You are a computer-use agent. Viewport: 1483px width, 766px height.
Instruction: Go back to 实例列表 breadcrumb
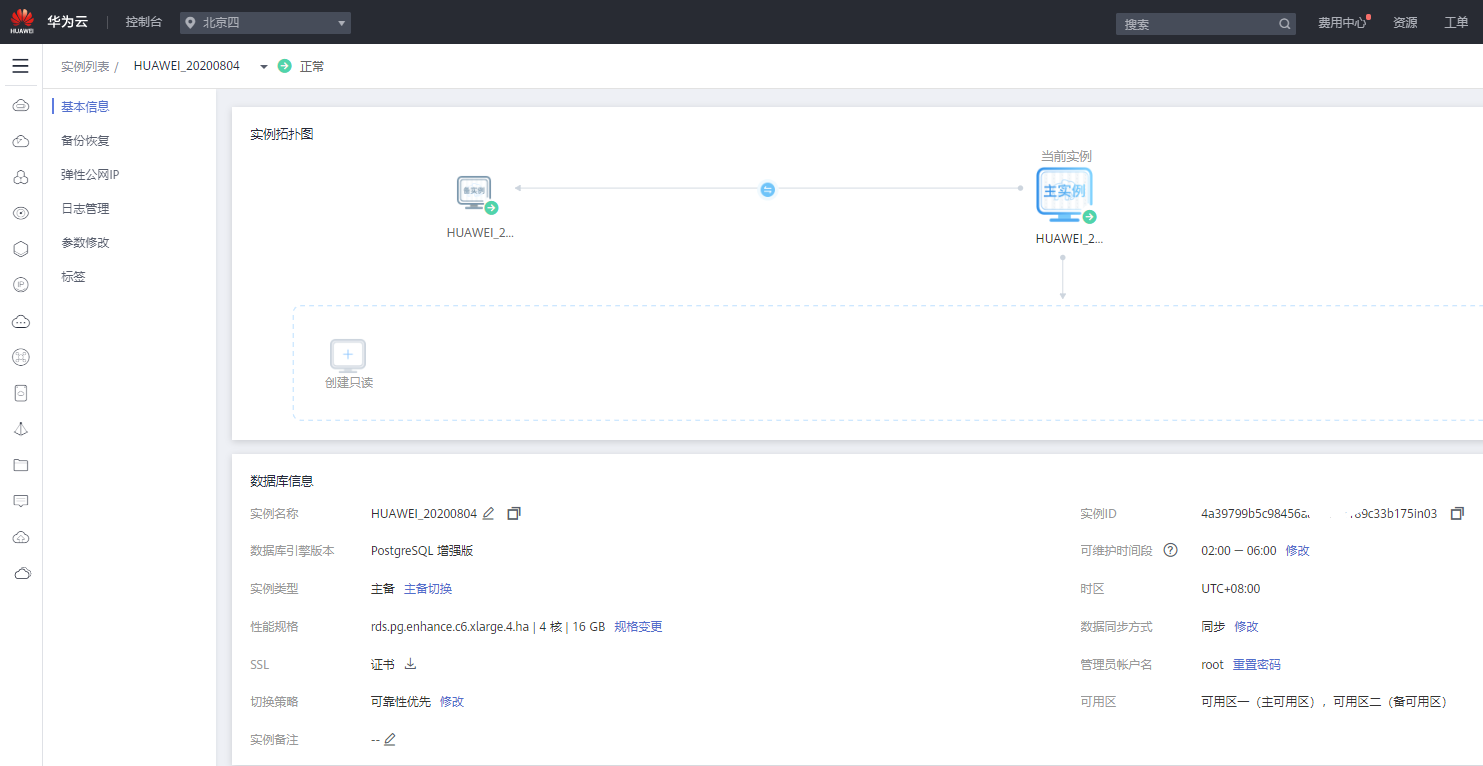(x=85, y=66)
